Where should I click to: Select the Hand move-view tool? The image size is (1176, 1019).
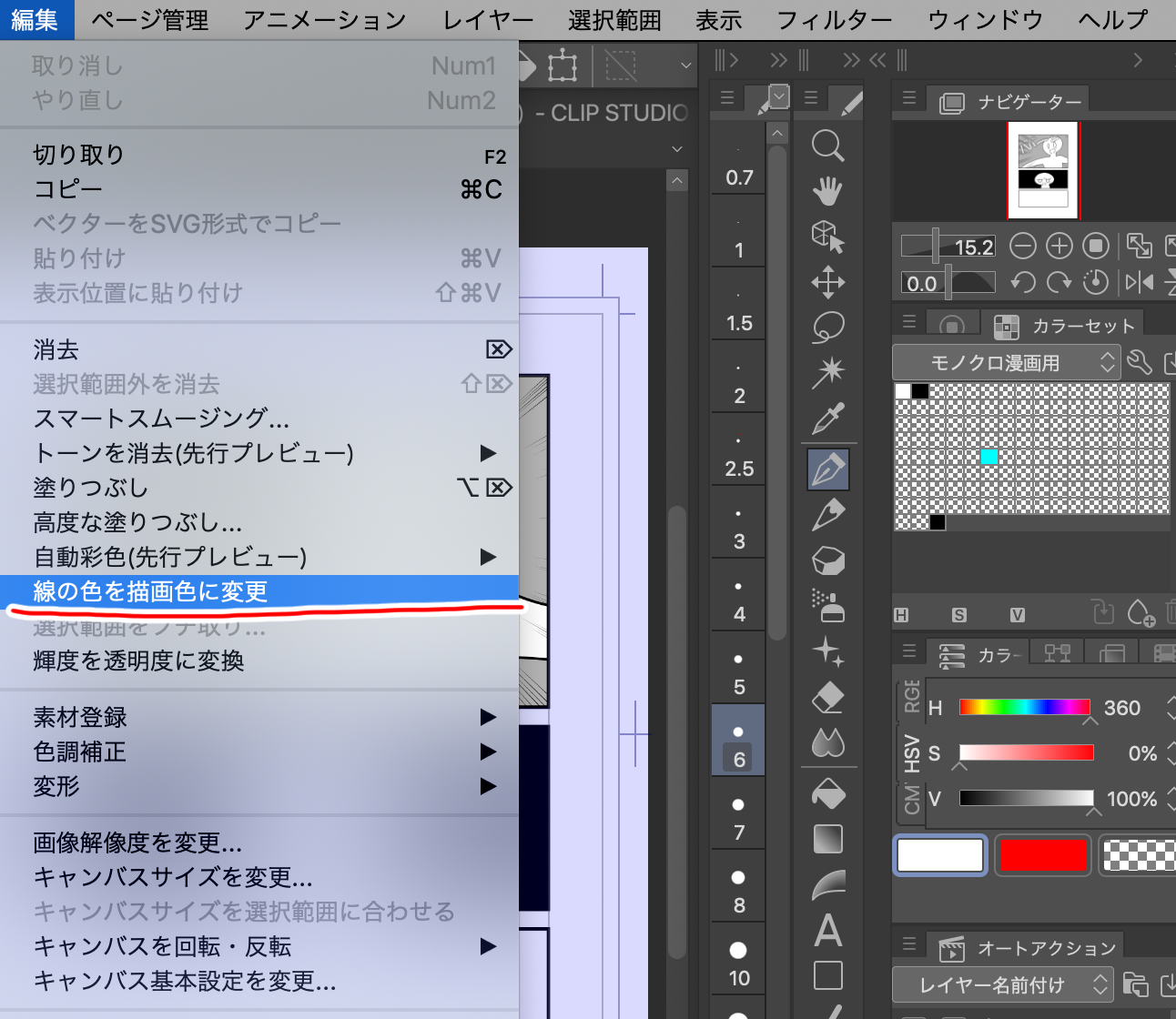pyautogui.click(x=827, y=191)
